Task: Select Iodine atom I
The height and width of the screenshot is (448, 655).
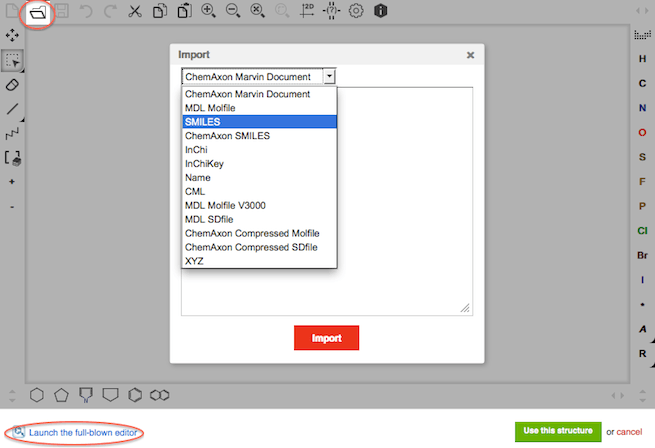Action: click(642, 280)
